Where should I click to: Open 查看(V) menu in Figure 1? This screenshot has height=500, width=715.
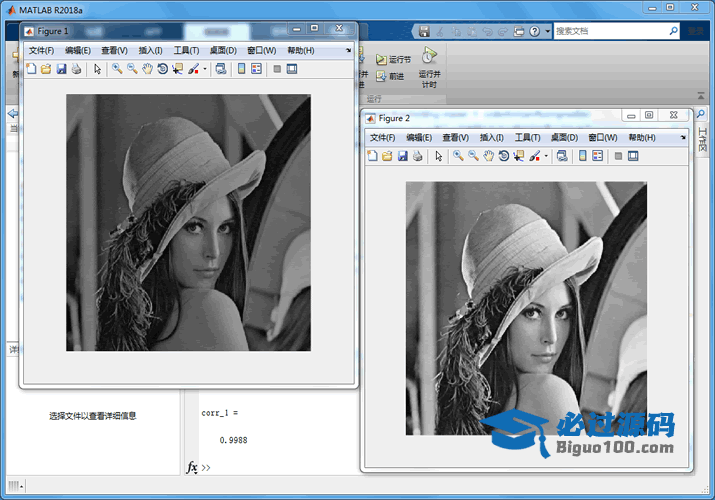coord(114,51)
